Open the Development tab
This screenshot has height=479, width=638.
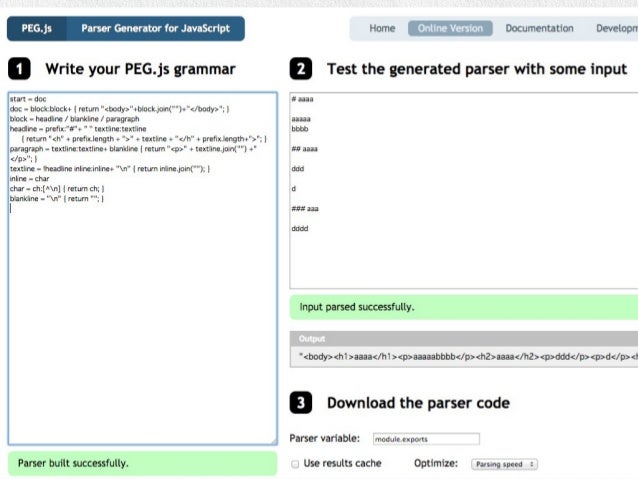[617, 28]
